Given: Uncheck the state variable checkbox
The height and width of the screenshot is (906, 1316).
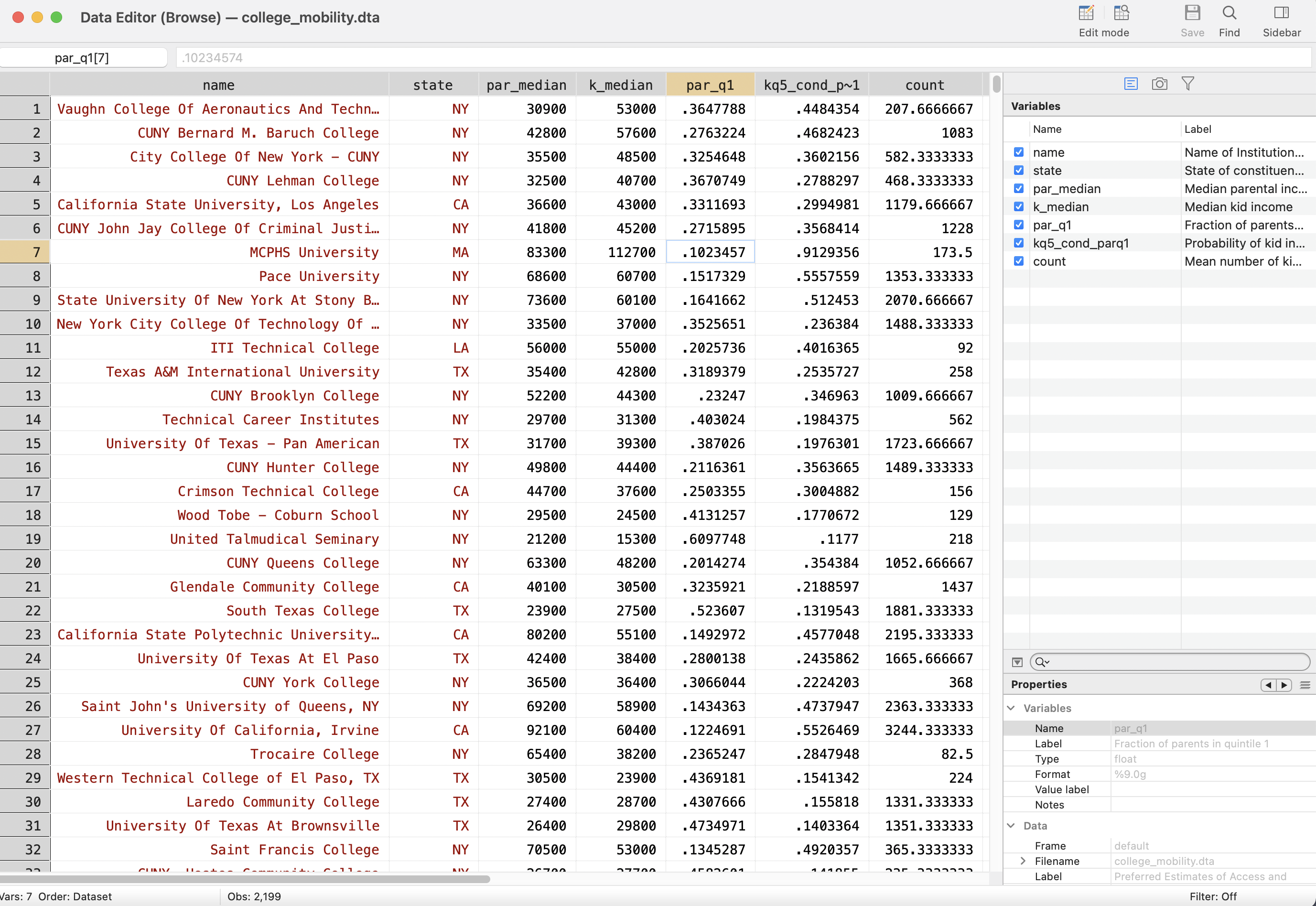Looking at the screenshot, I should tap(1018, 170).
